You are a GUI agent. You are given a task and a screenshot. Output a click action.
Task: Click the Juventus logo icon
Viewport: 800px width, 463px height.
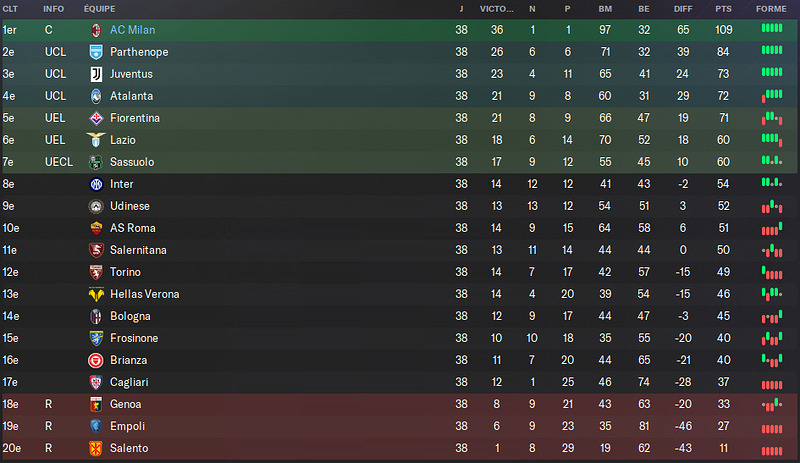[x=96, y=74]
